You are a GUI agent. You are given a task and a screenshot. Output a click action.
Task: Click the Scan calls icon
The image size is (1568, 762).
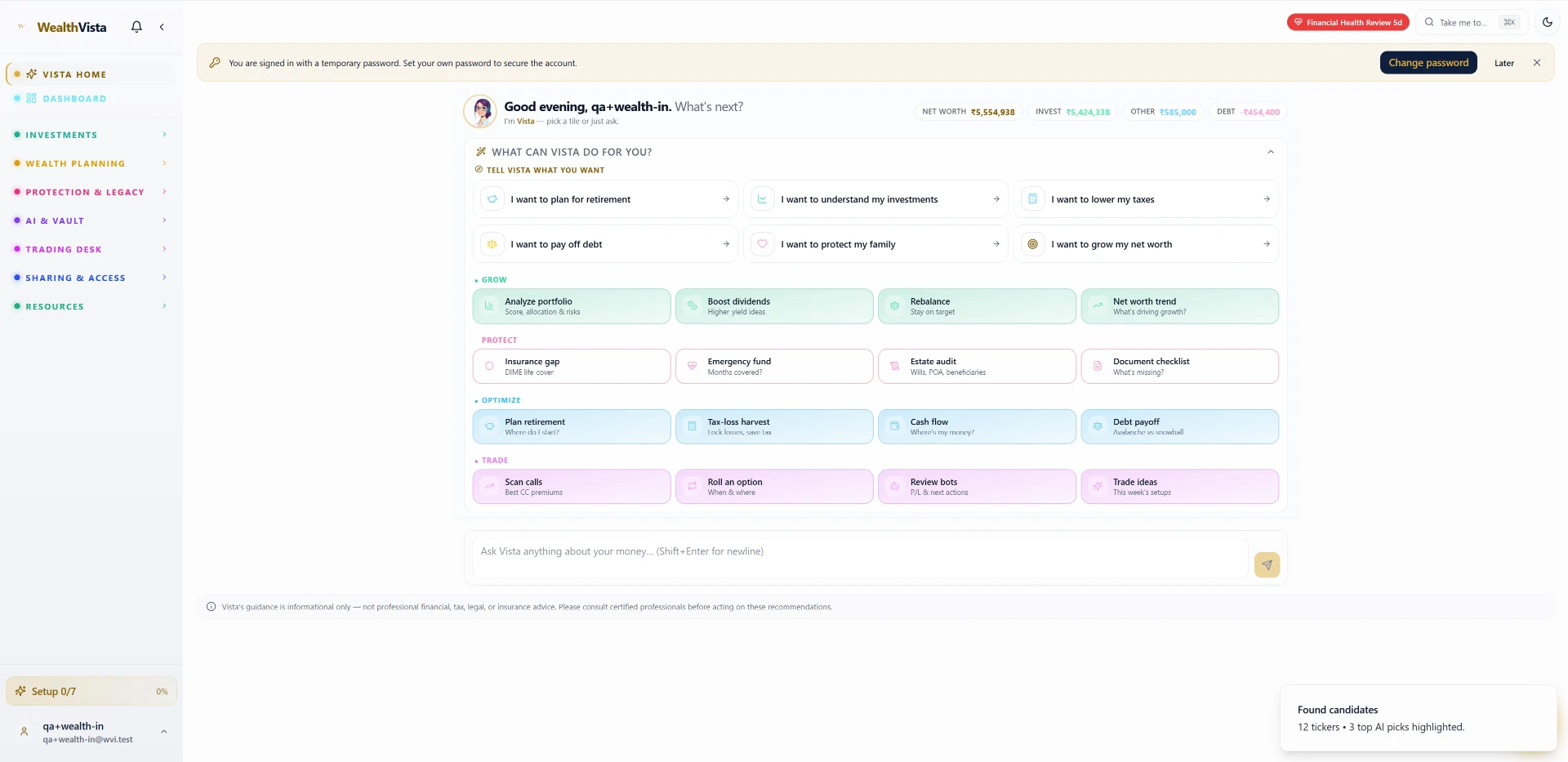489,486
